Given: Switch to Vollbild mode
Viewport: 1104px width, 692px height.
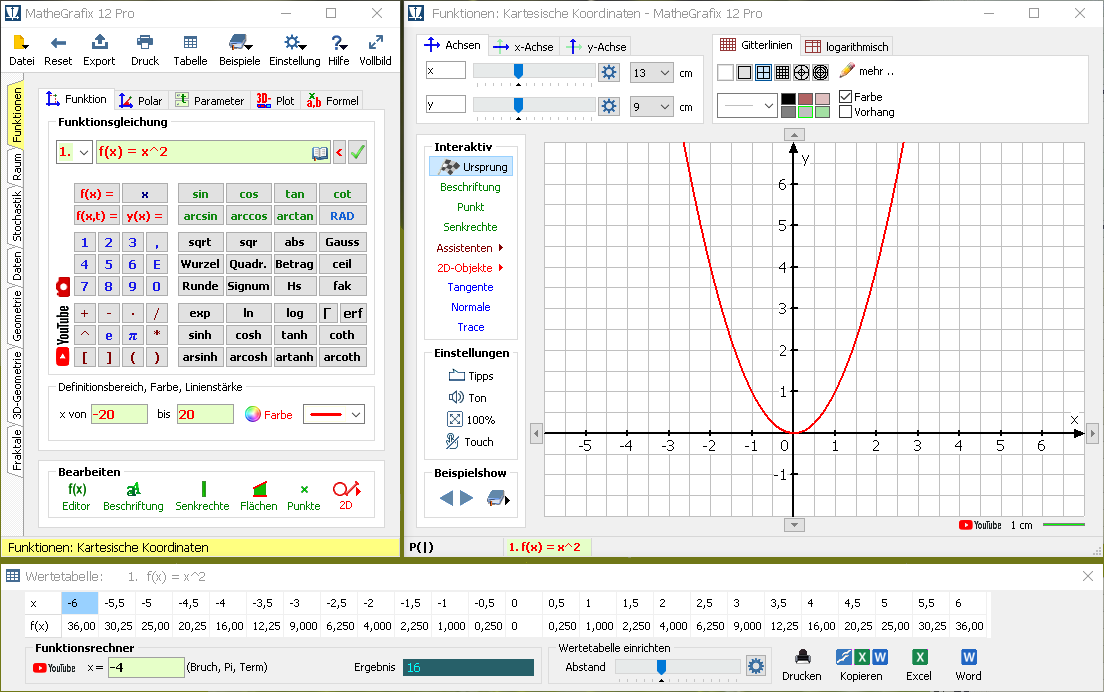Looking at the screenshot, I should (x=375, y=50).
